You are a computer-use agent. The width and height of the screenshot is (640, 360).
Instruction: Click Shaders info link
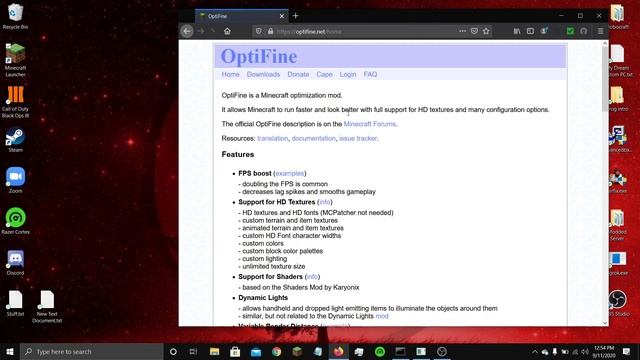(x=312, y=277)
